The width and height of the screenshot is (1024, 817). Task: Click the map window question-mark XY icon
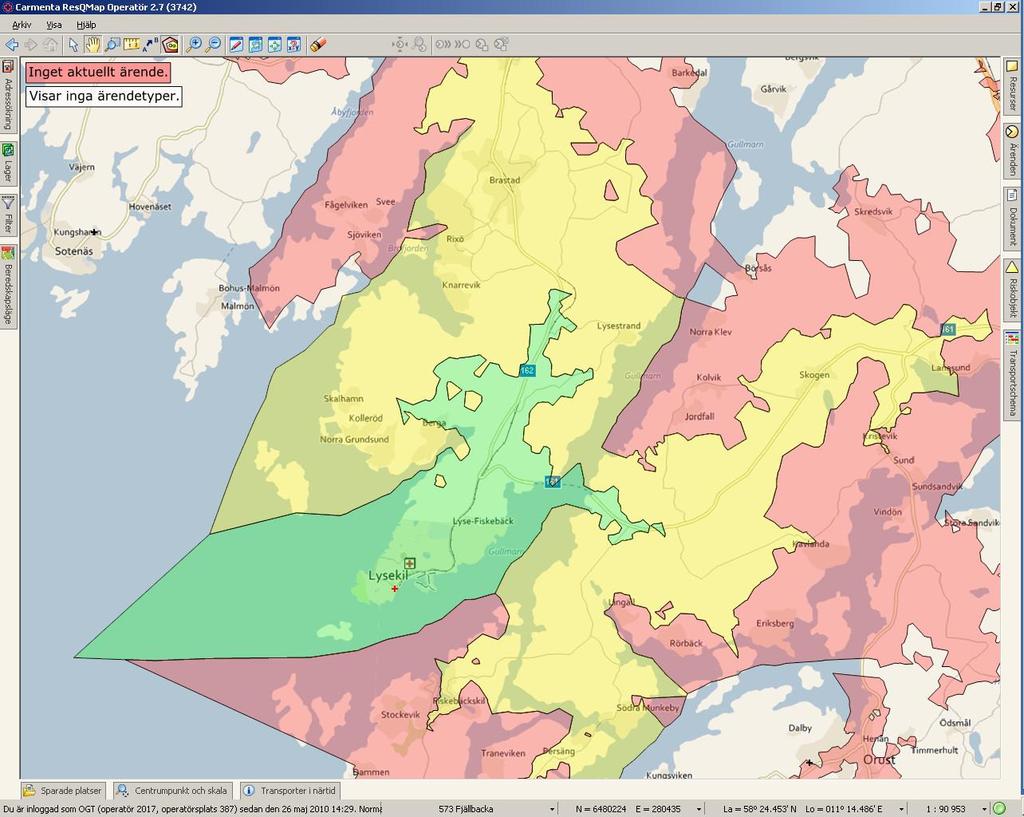coord(294,44)
